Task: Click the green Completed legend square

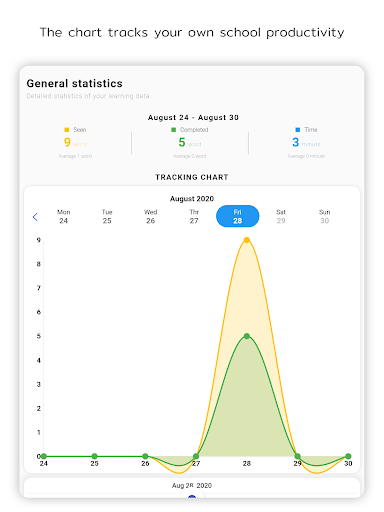Action: point(173,130)
